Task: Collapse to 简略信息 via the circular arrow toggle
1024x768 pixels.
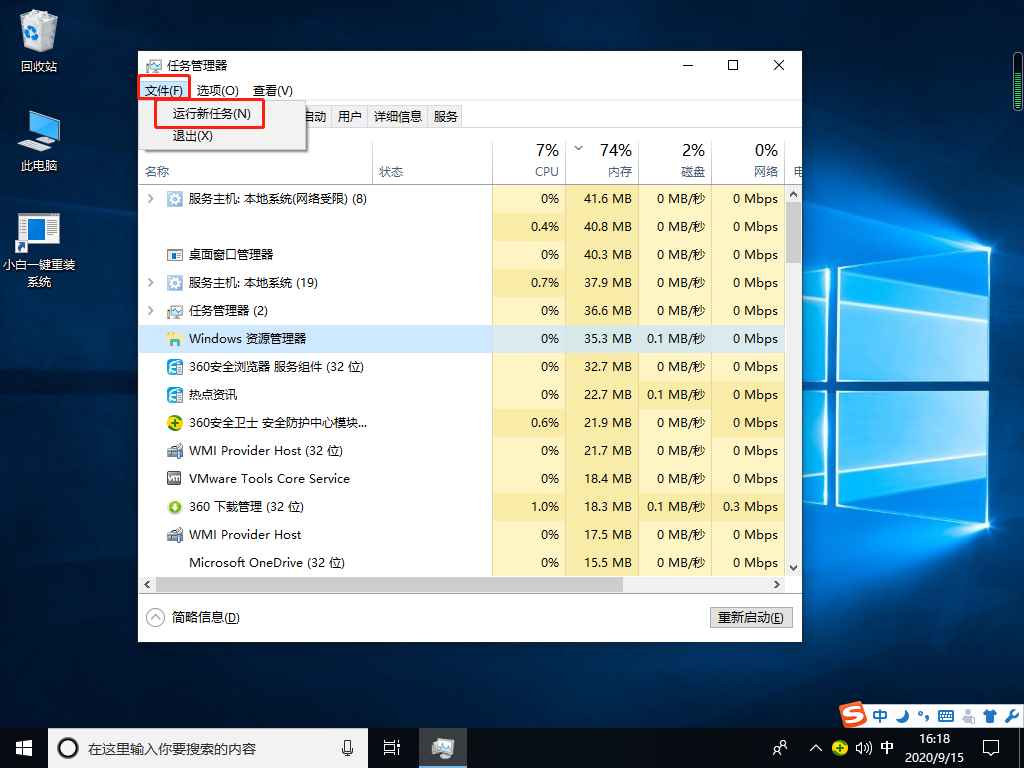Action: tap(155, 617)
